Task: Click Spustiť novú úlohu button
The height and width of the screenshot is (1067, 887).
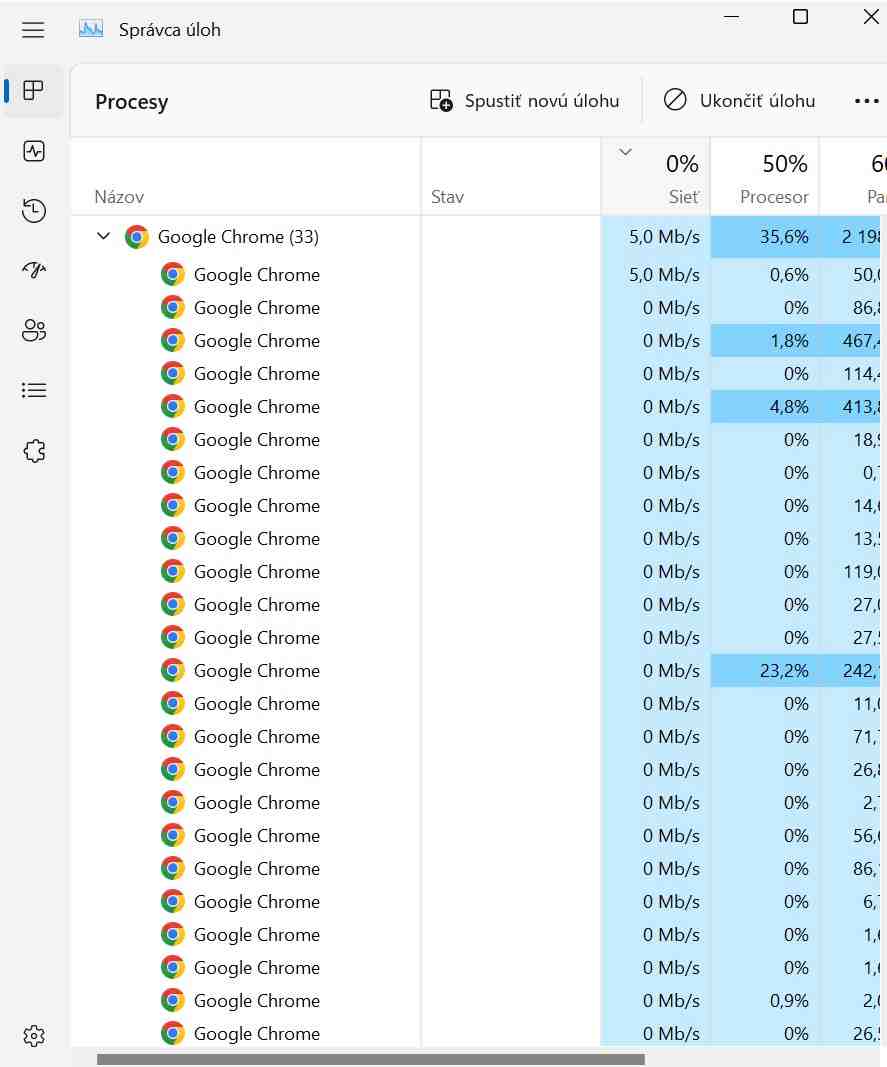Action: point(525,101)
